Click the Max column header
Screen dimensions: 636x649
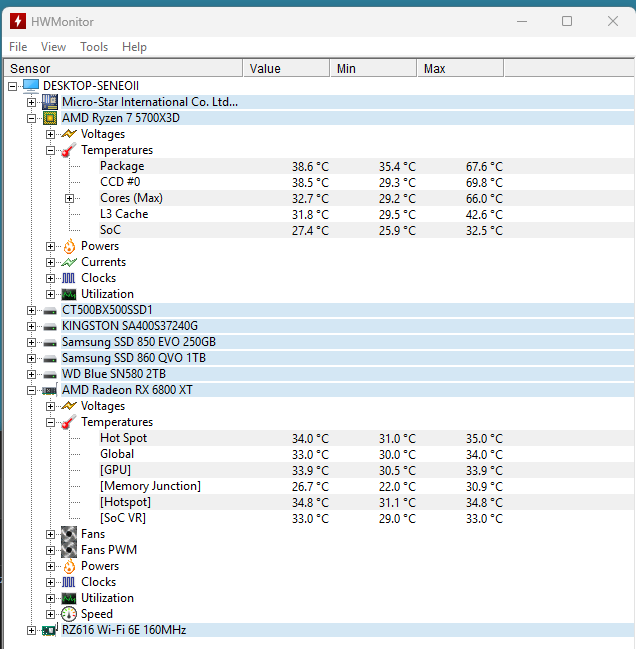click(461, 68)
